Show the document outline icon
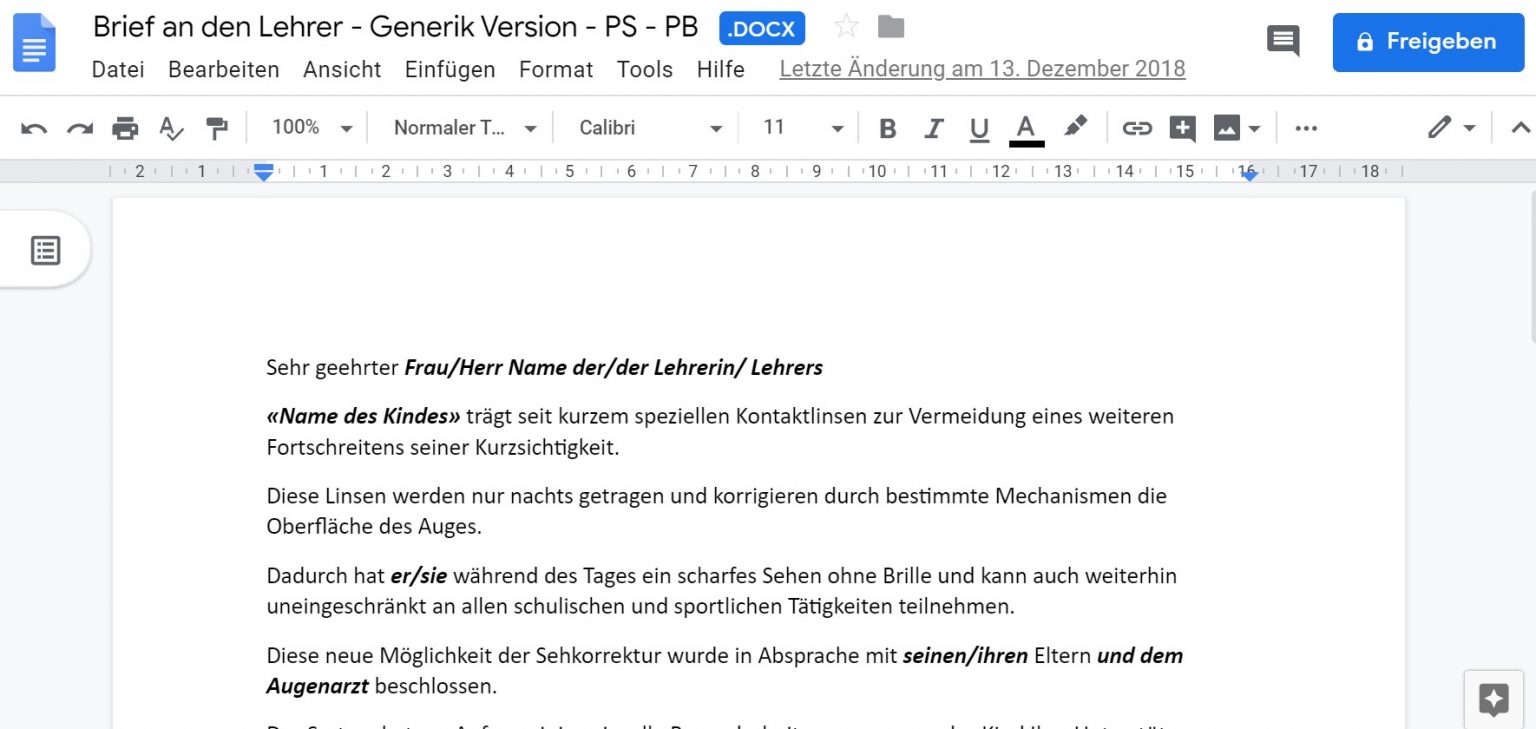 tap(45, 250)
